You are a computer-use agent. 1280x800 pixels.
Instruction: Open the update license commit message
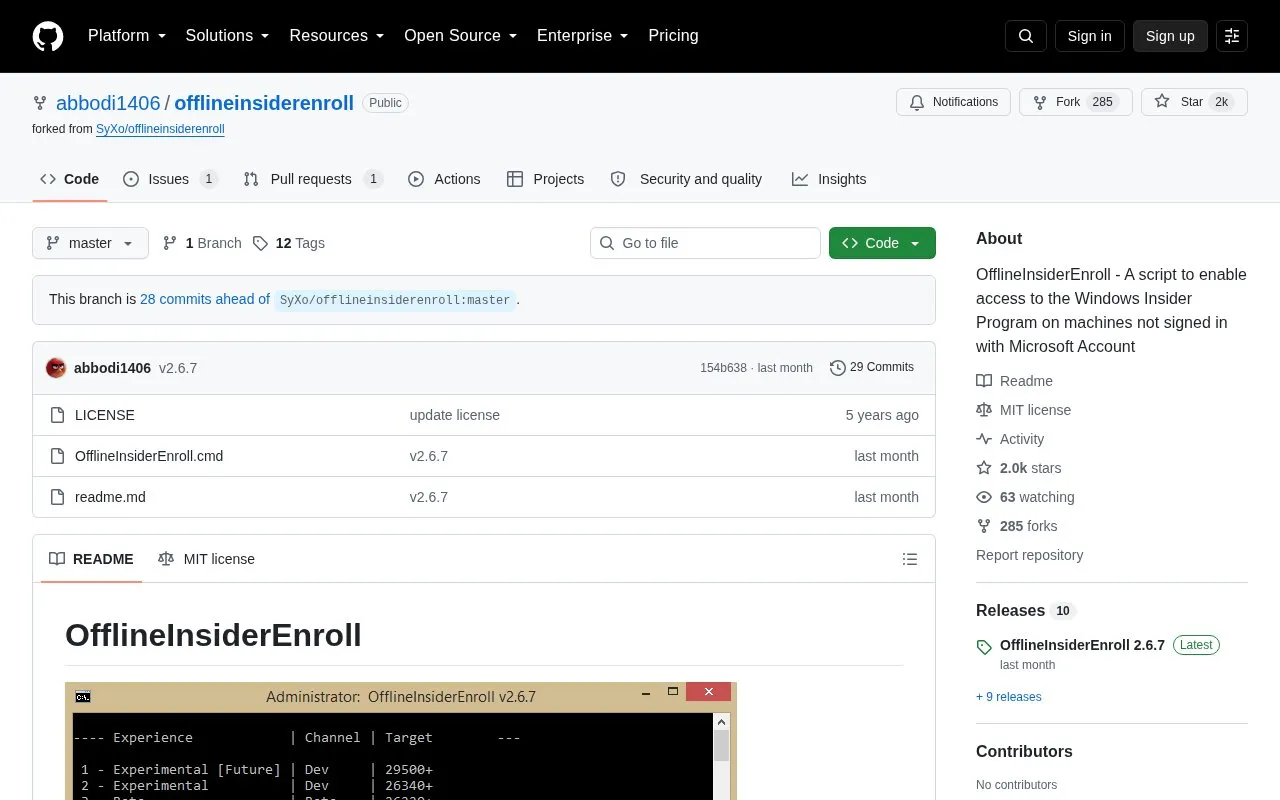(x=455, y=415)
